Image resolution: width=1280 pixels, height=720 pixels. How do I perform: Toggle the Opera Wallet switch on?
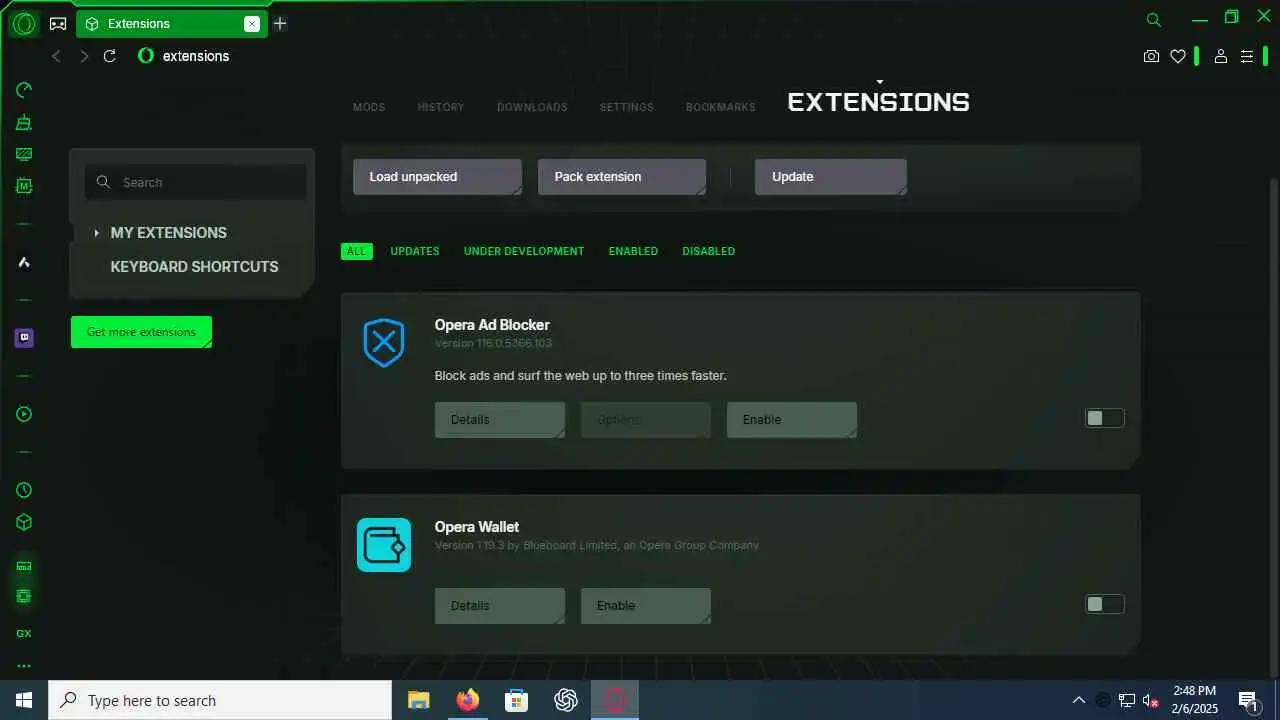[1105, 604]
